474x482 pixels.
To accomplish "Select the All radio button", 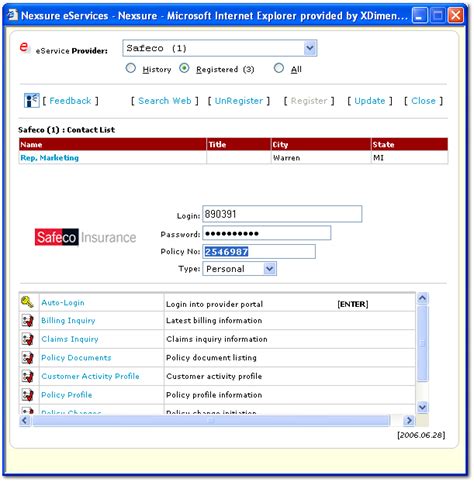I will pos(279,68).
